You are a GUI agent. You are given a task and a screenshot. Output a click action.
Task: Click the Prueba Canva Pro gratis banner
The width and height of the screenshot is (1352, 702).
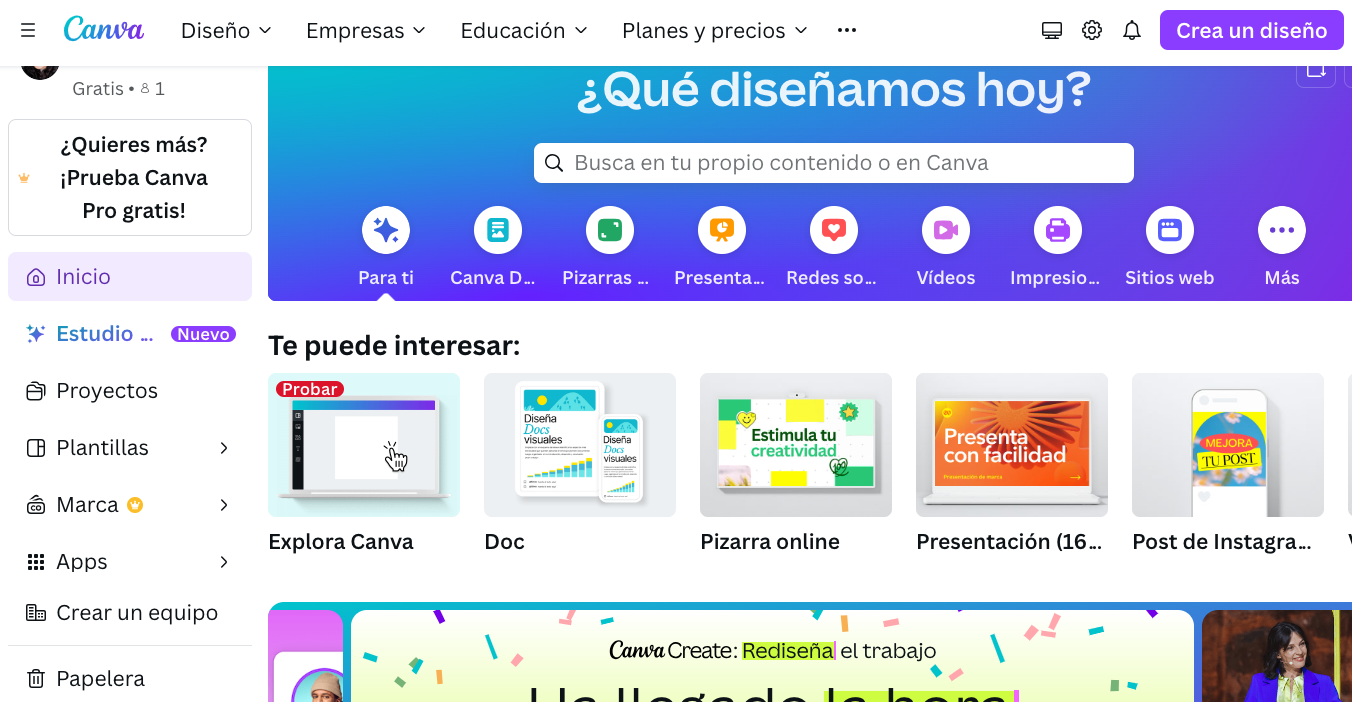(130, 178)
